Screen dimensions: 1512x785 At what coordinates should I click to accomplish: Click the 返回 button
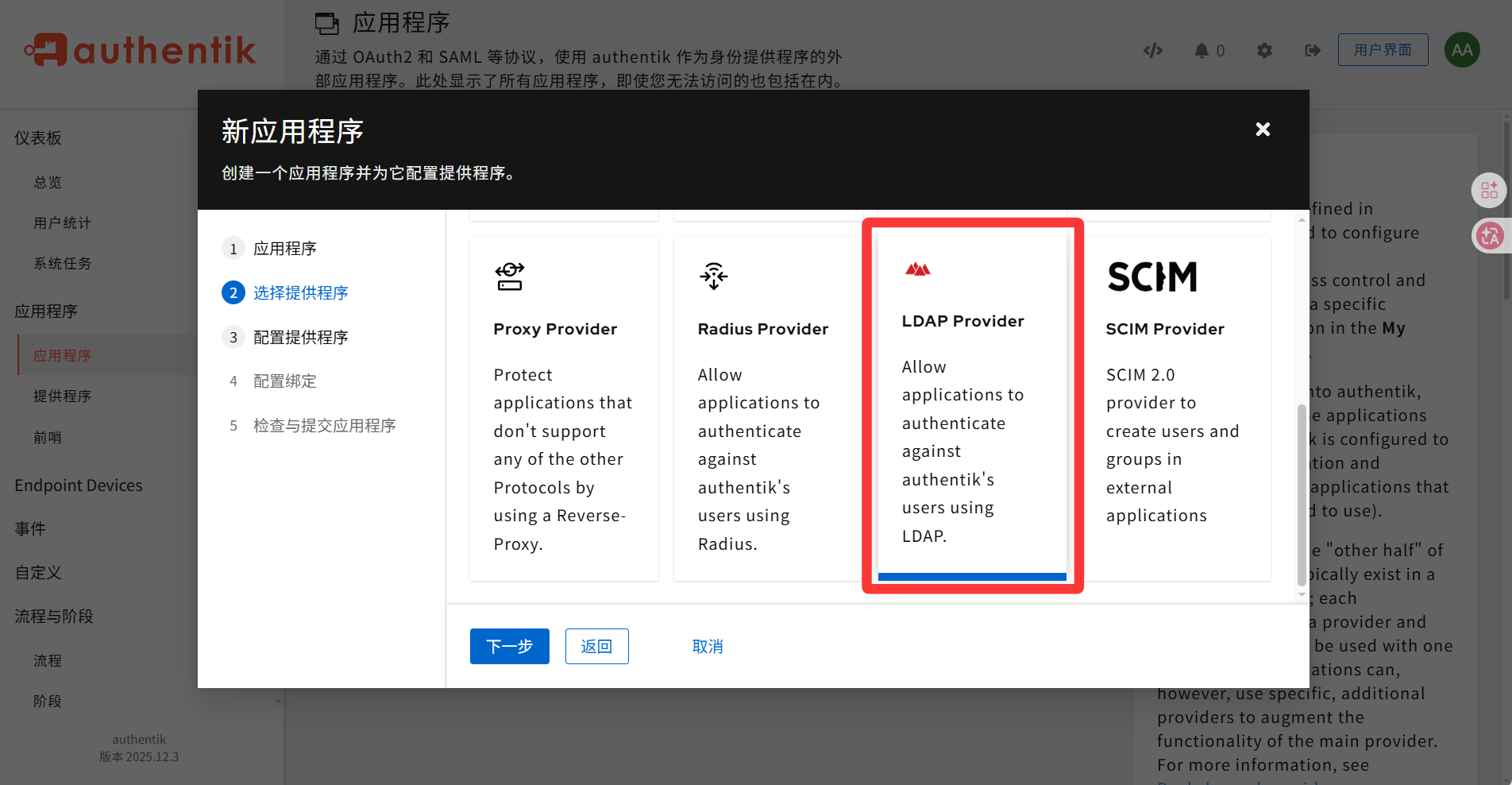596,647
